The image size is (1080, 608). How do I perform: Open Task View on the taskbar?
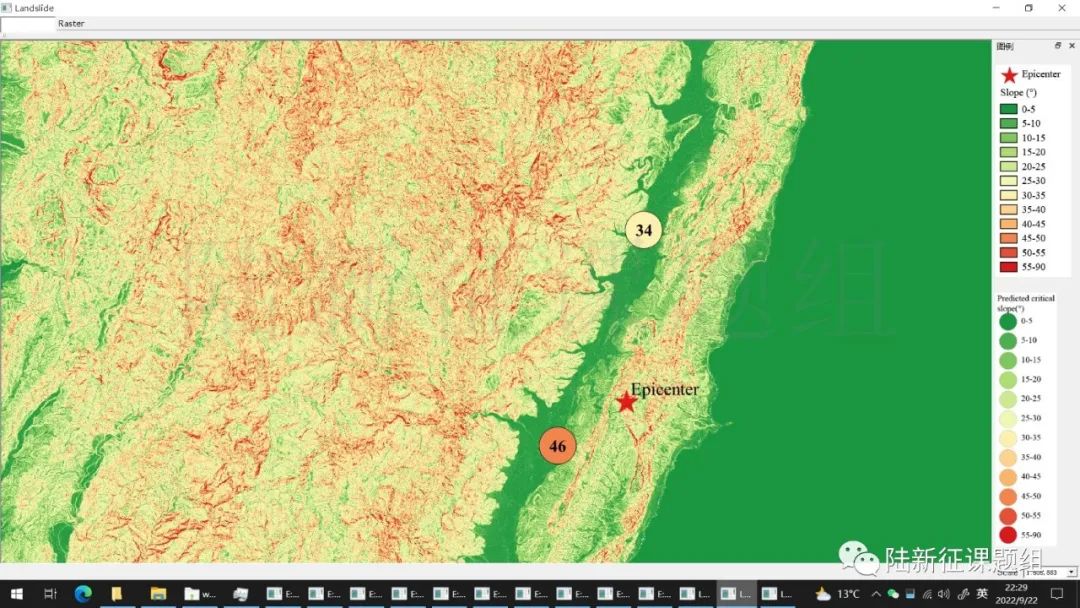click(x=50, y=594)
